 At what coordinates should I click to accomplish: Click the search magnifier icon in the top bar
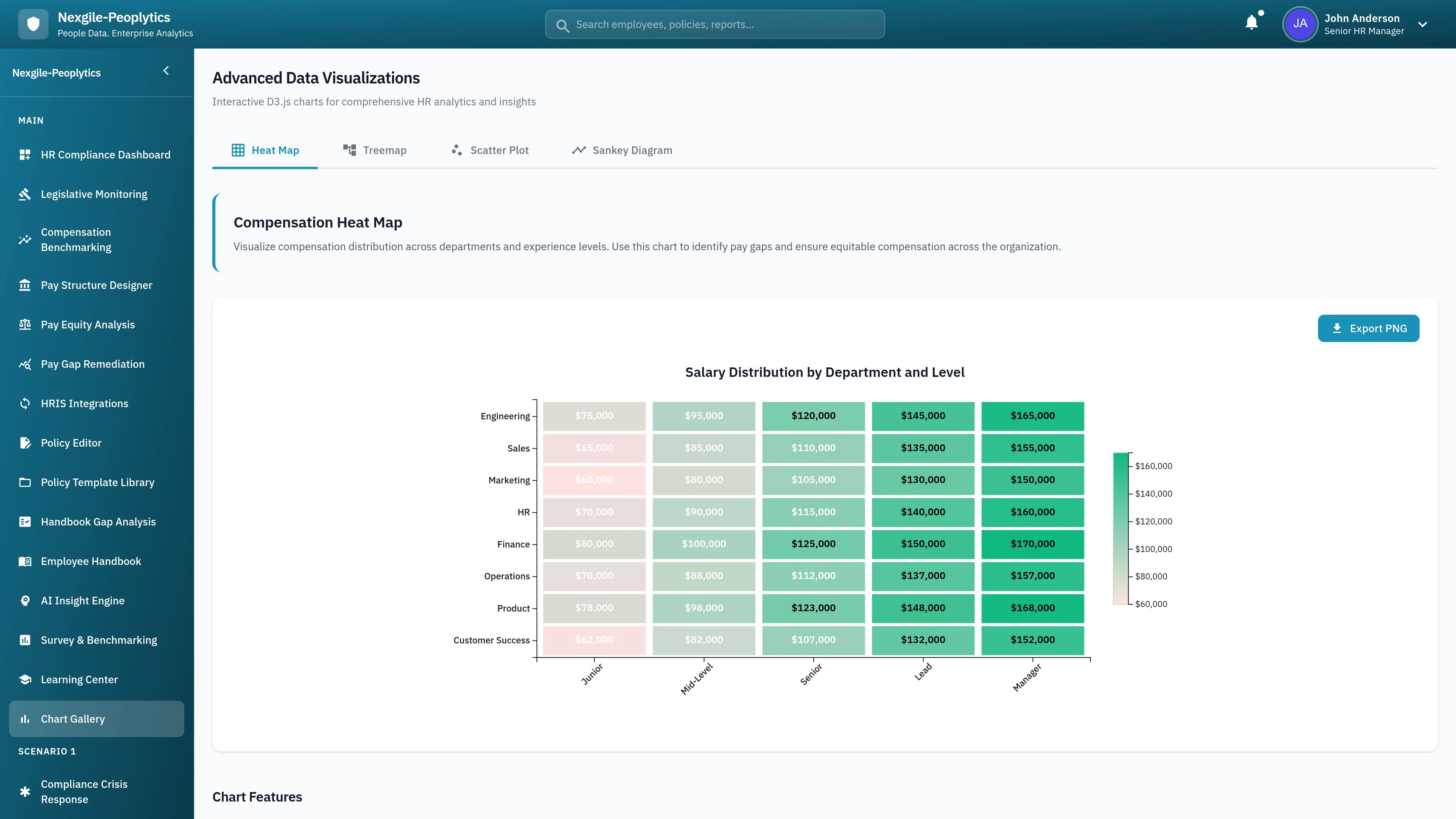pos(562,25)
